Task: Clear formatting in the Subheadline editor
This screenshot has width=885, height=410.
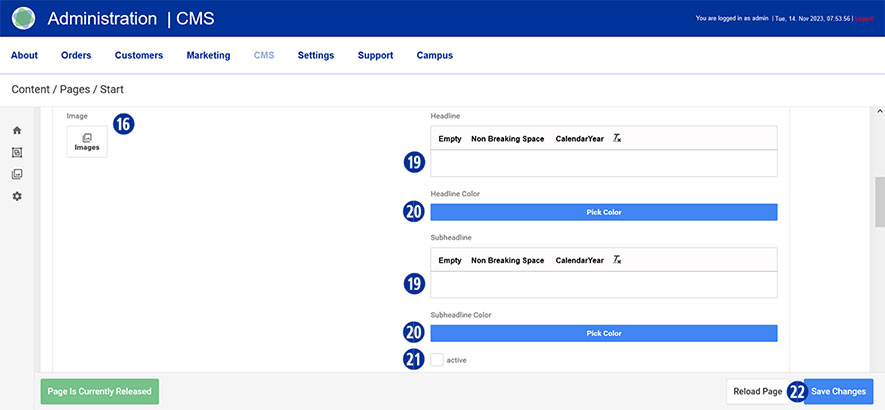Action: pos(617,260)
